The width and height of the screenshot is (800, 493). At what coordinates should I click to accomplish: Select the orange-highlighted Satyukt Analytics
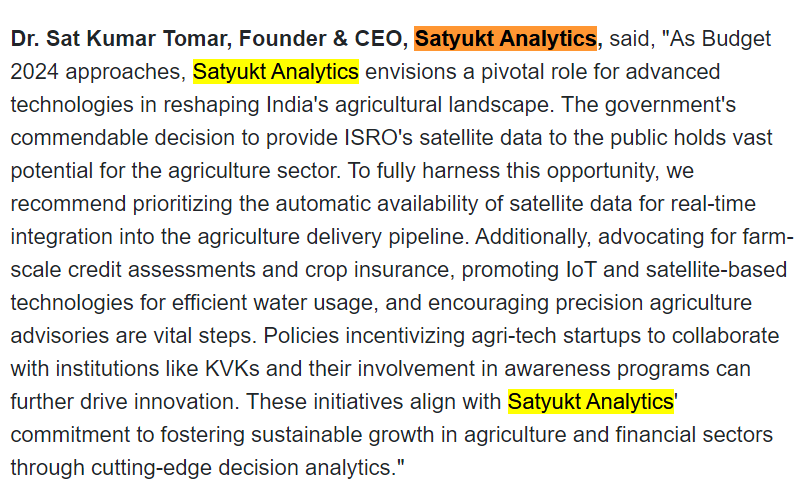(505, 40)
